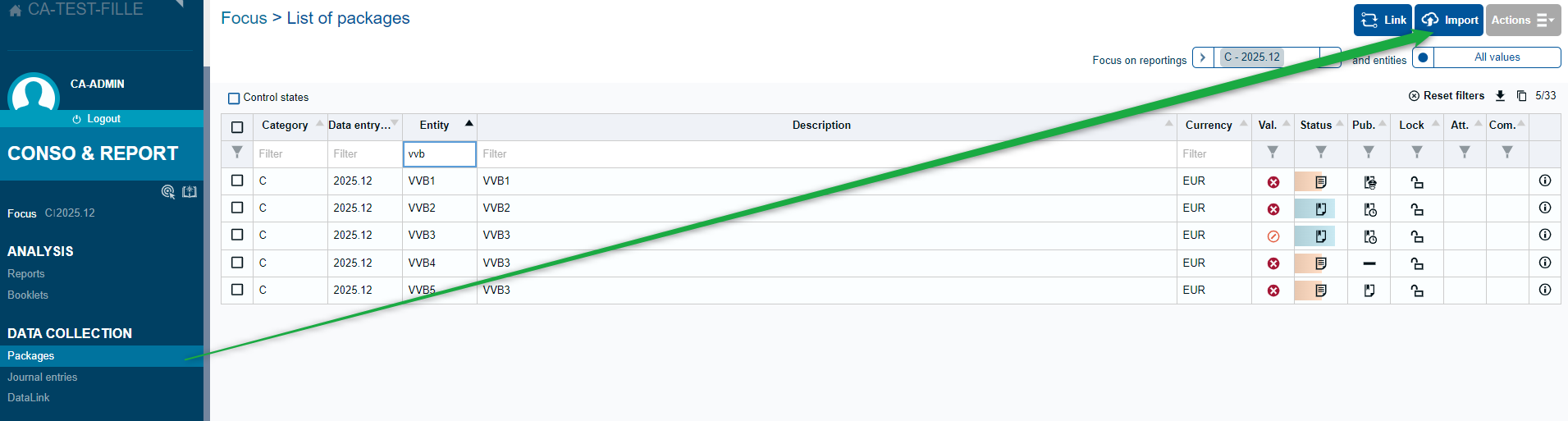This screenshot has width=1568, height=421.
Task: Open the Actions dropdown menu
Action: tap(1523, 20)
